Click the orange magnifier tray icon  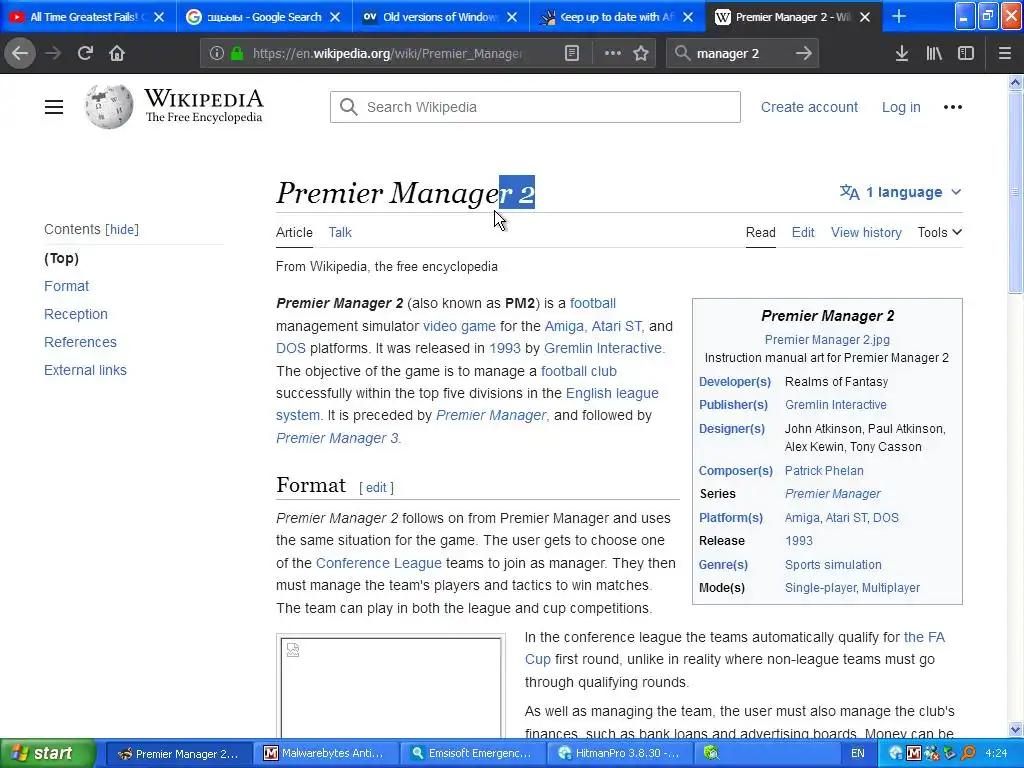pos(968,753)
